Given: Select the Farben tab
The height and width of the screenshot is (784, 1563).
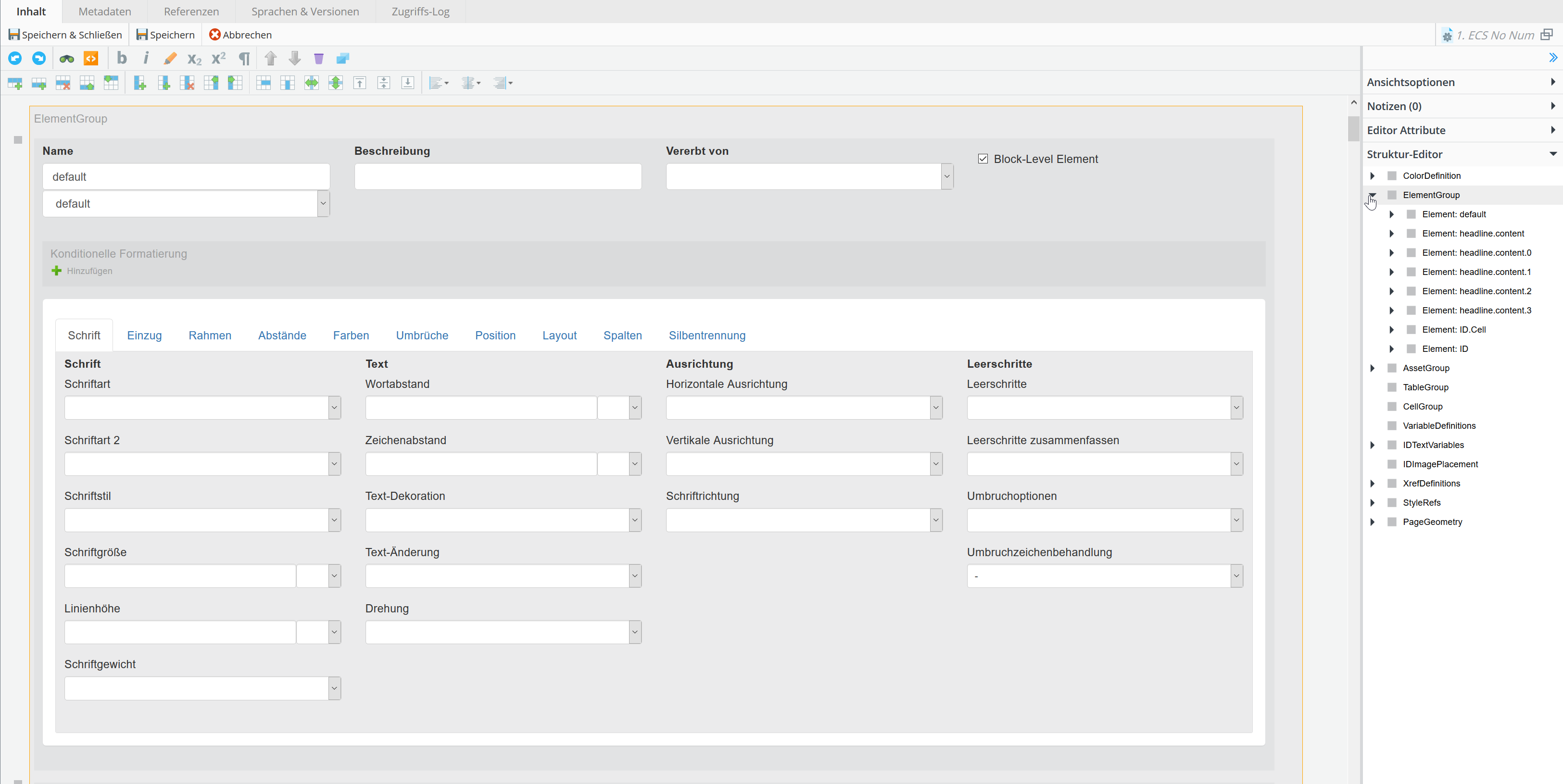Looking at the screenshot, I should [350, 335].
